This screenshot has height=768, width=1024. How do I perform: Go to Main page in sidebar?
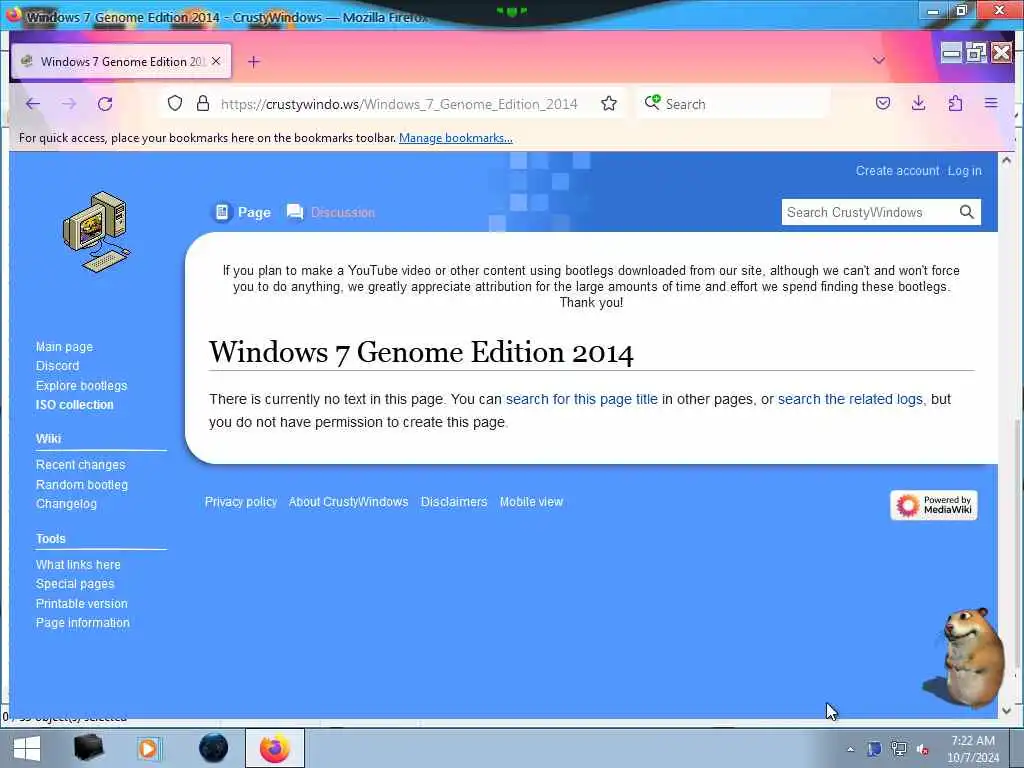click(64, 347)
